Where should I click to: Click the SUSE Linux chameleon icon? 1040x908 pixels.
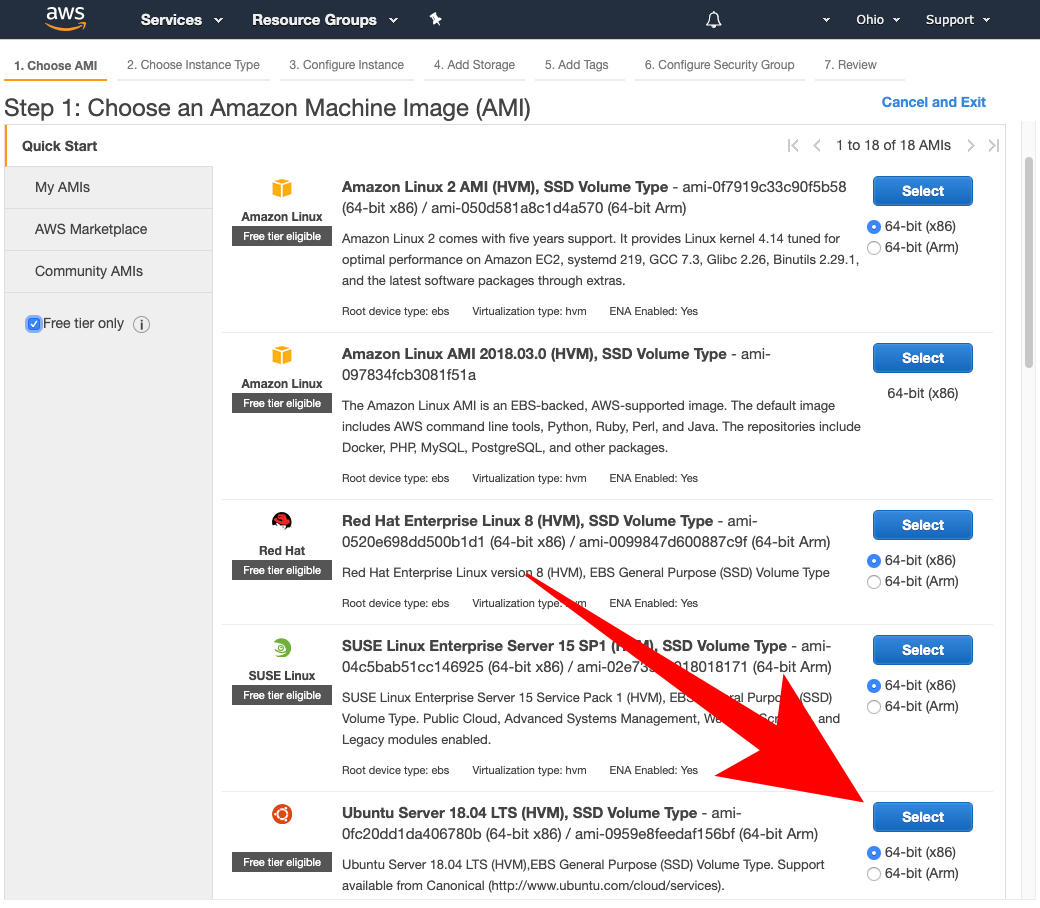pos(282,647)
